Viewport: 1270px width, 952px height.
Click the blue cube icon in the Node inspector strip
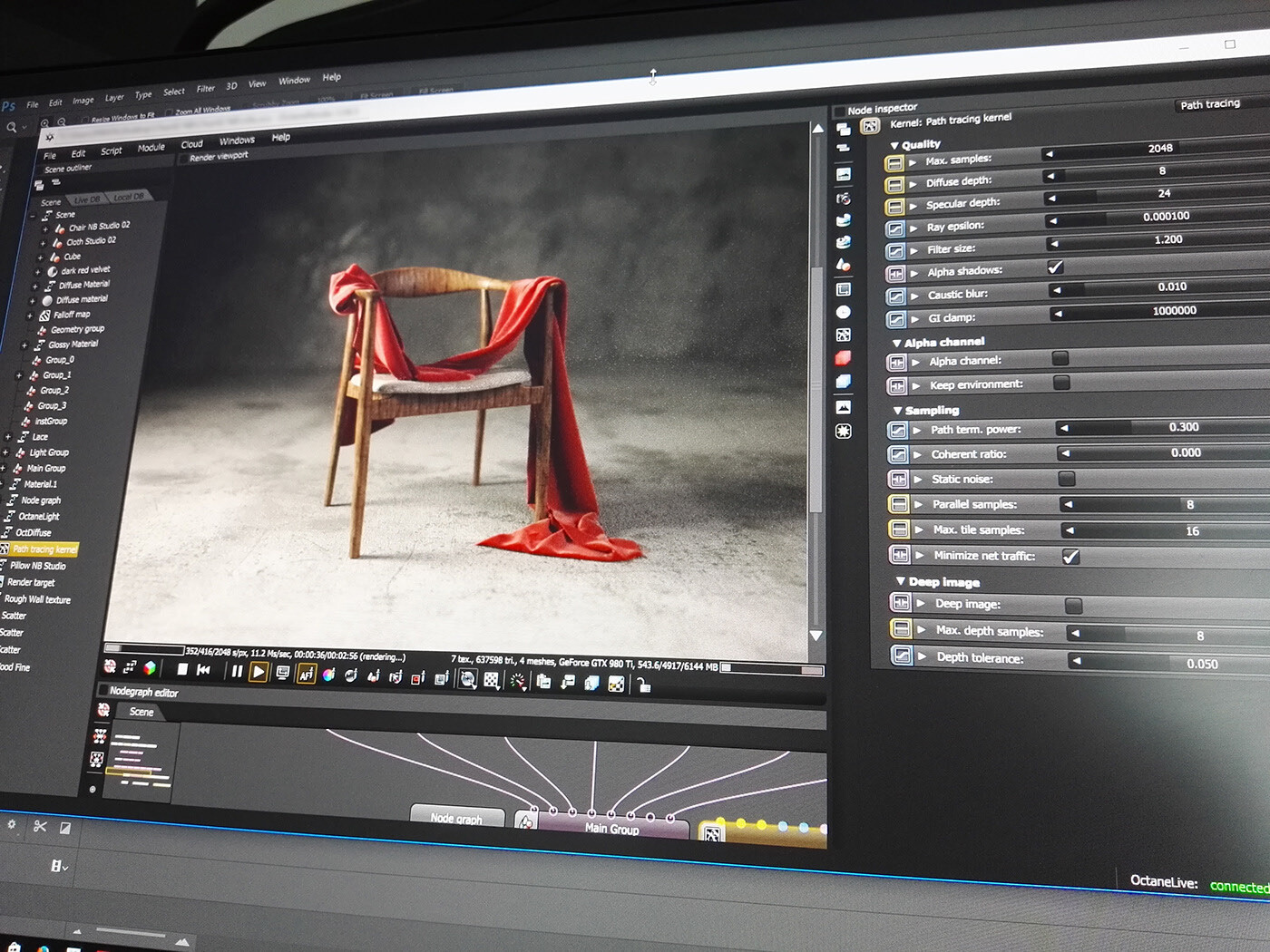click(x=843, y=382)
